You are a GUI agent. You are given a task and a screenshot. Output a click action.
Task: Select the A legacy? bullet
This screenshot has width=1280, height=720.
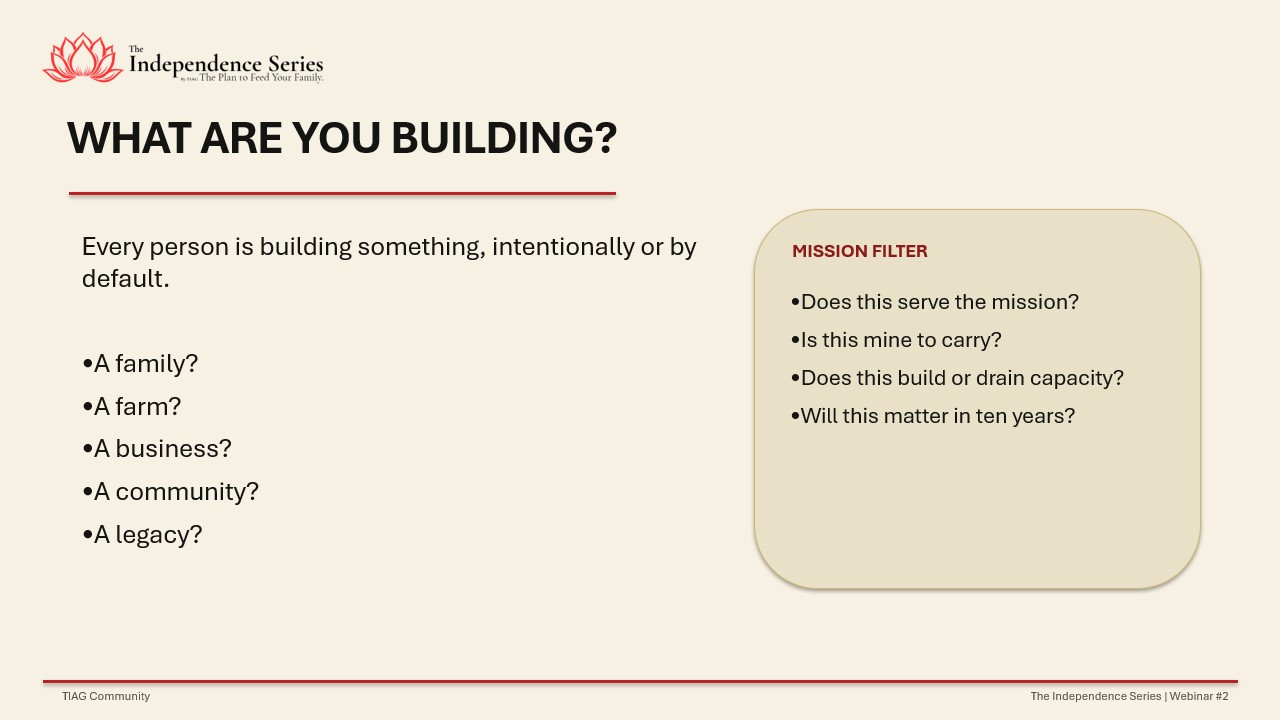142,535
